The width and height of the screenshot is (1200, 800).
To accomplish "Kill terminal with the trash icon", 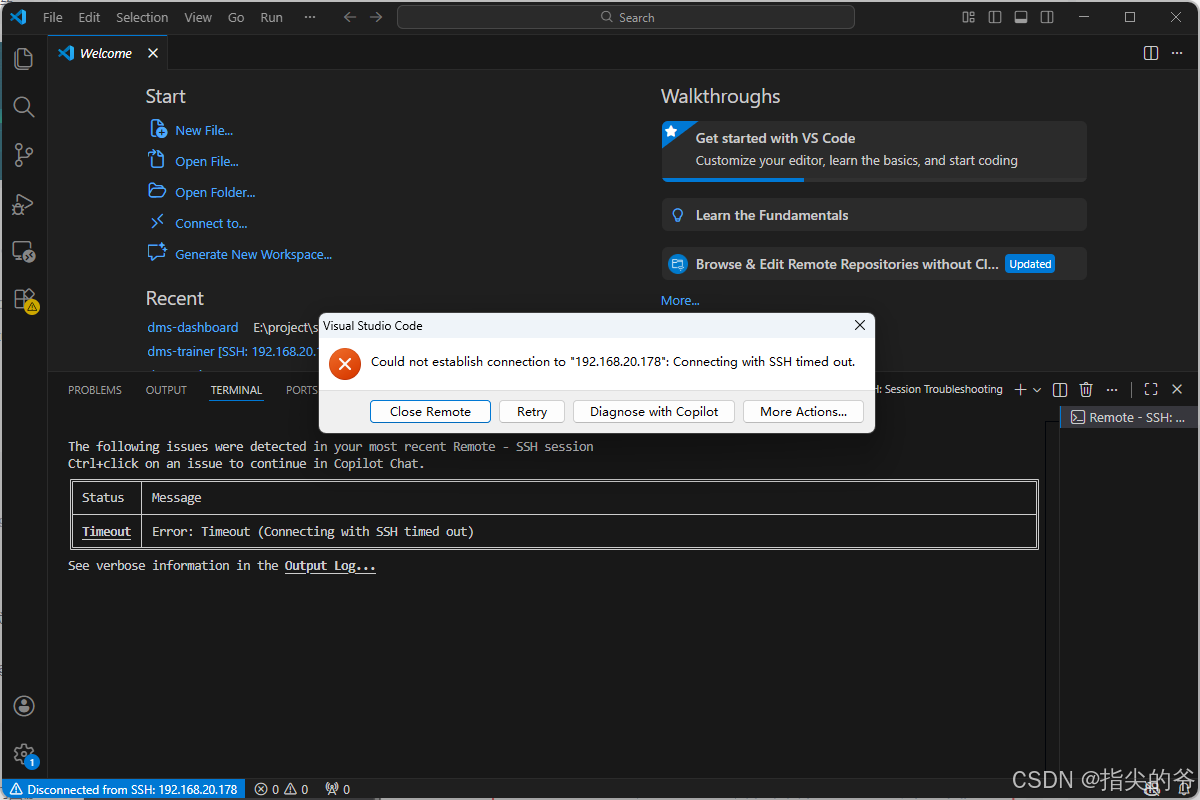I will coord(1086,389).
